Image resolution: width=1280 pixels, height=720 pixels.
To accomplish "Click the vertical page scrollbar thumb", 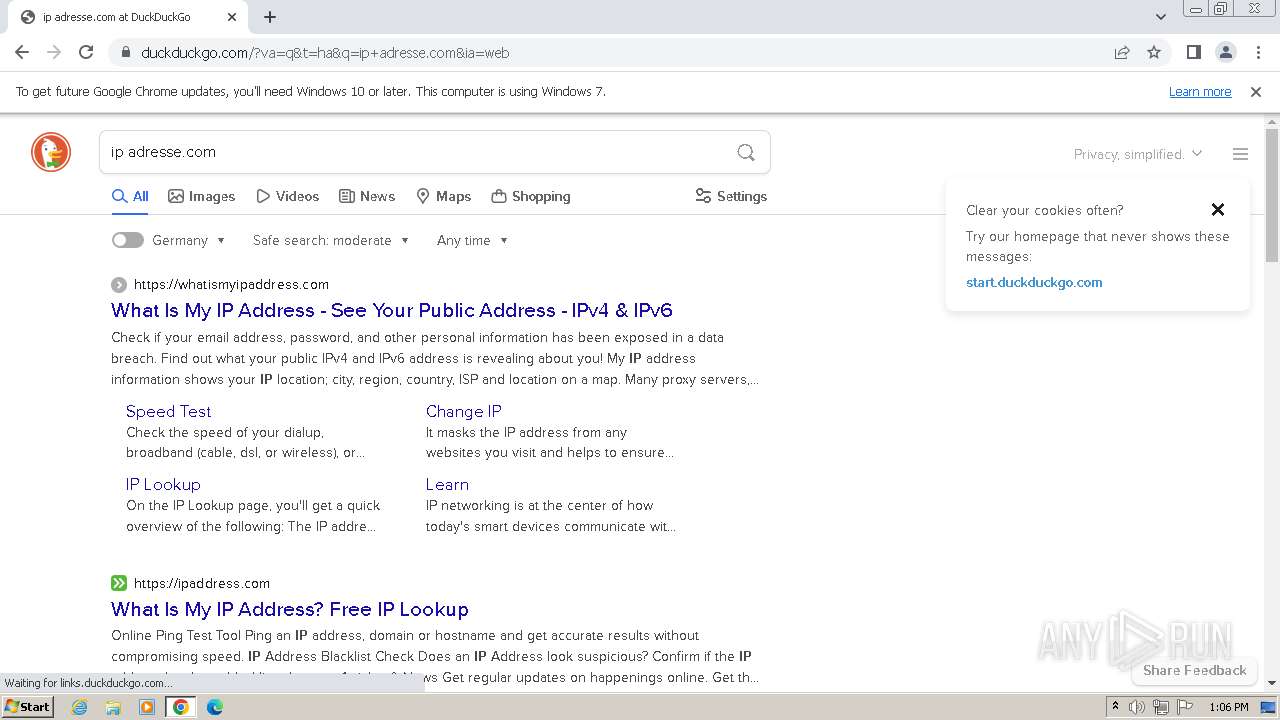I will pyautogui.click(x=1272, y=195).
